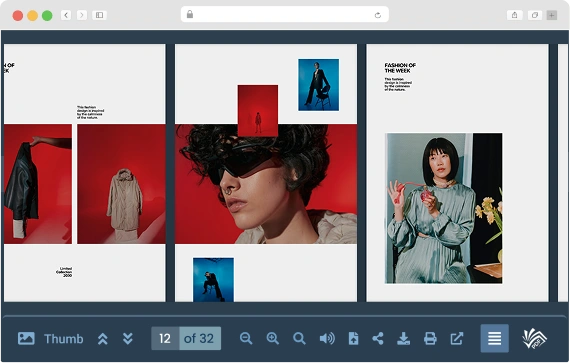Zoom in with the plus magnifier

click(273, 338)
